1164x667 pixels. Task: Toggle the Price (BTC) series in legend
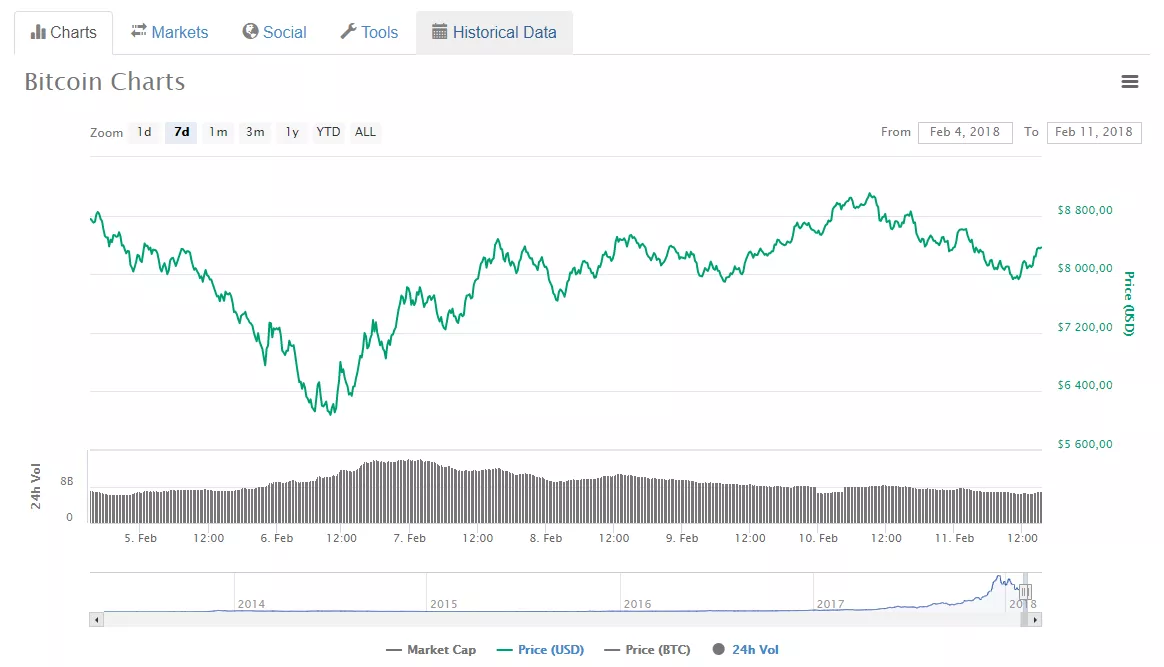[x=647, y=650]
